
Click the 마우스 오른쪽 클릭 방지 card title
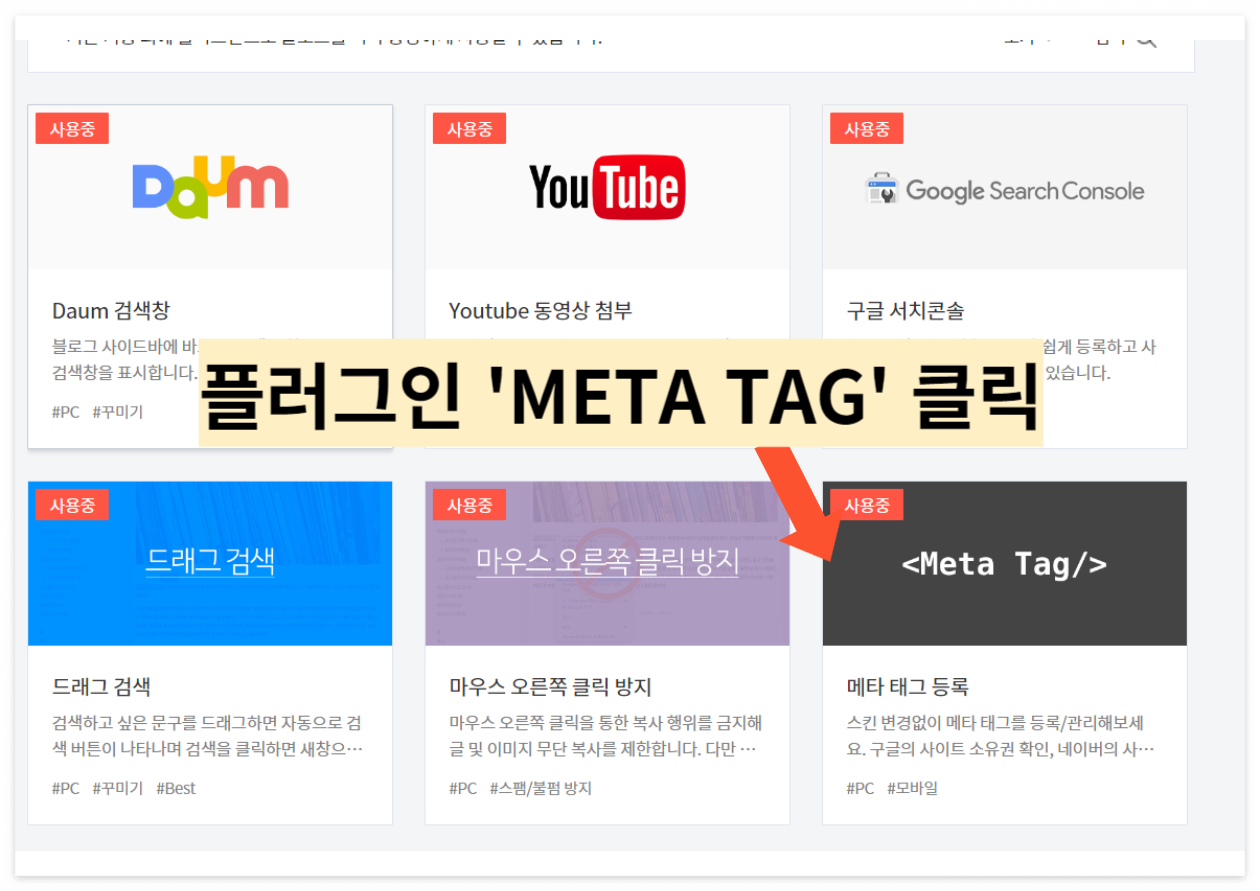550,687
